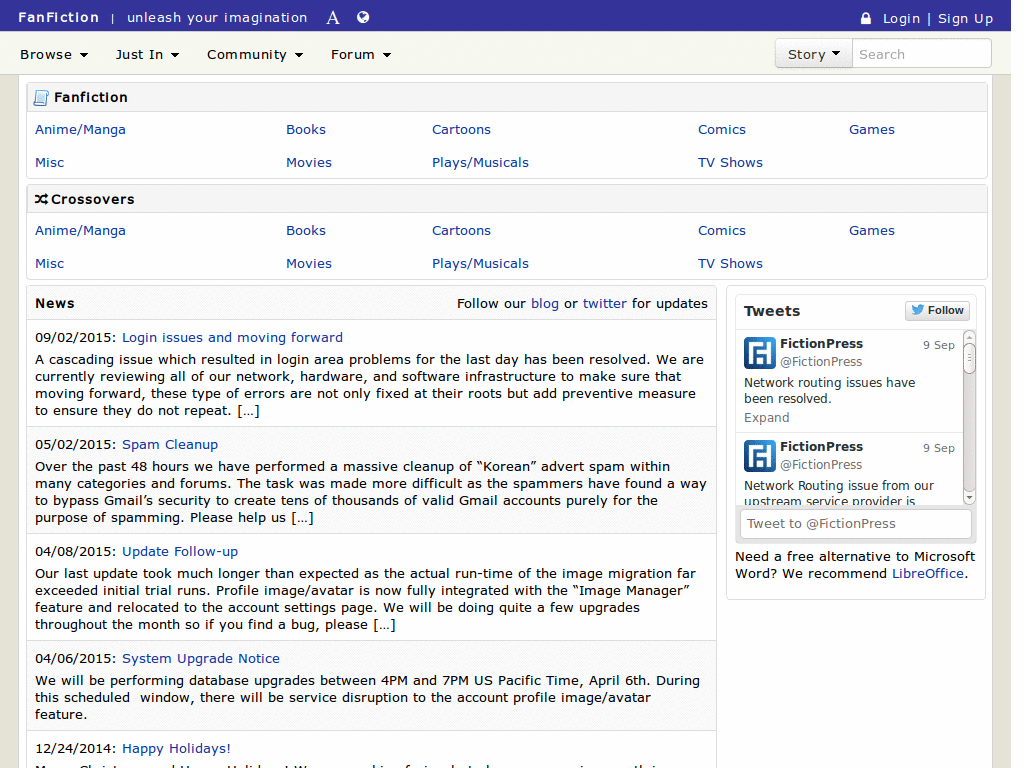Open Fanfiction Anime/Manga category
Viewport: 1024px width, 768px height.
tap(80, 130)
